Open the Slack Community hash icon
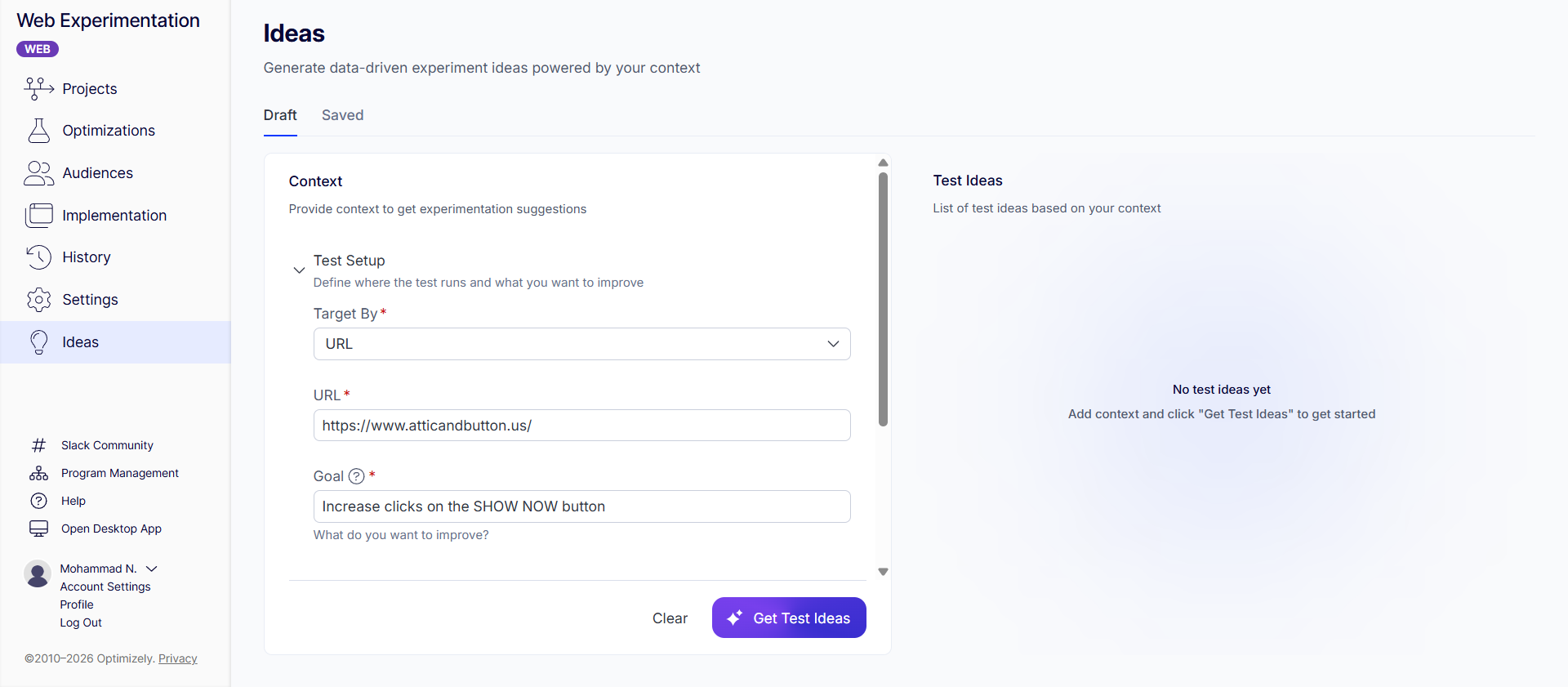This screenshot has width=1568, height=687. tap(38, 445)
